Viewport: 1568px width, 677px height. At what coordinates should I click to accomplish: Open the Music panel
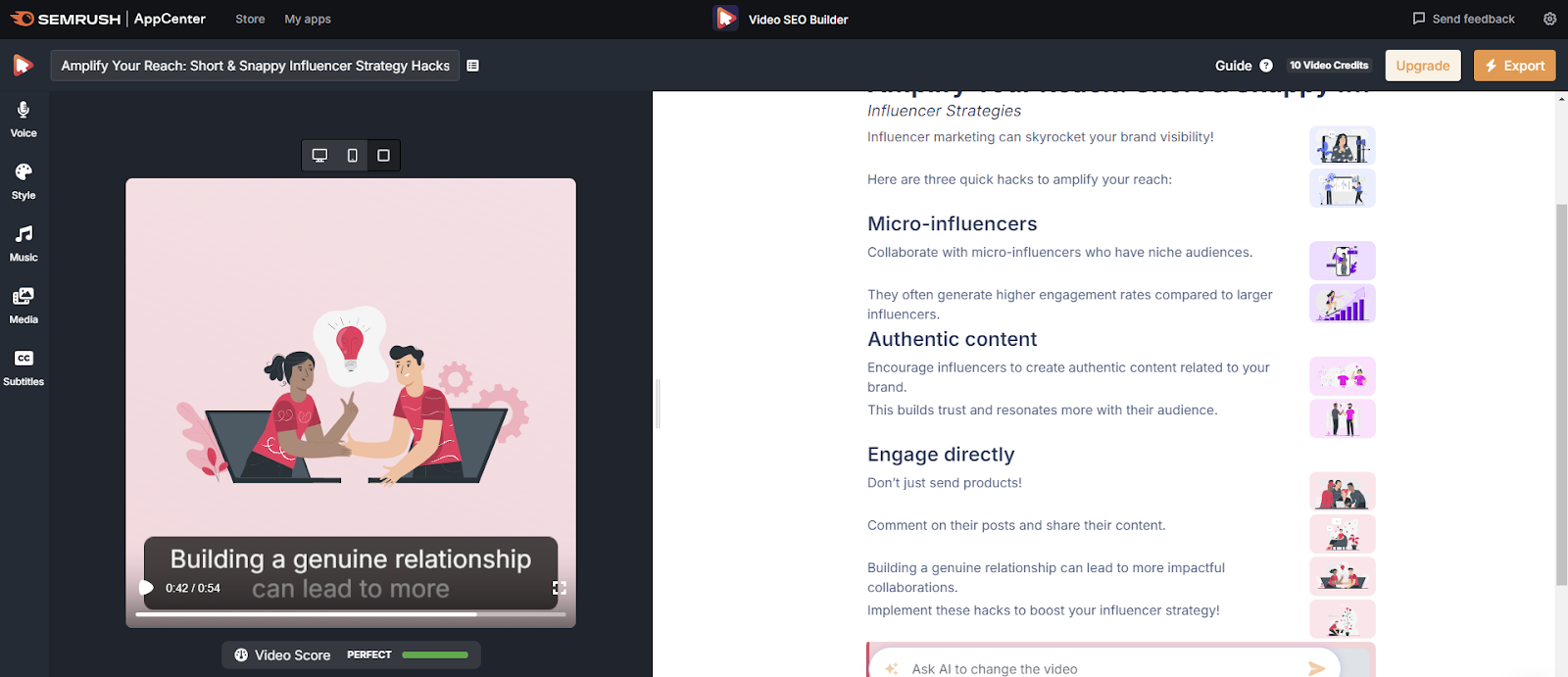point(24,243)
